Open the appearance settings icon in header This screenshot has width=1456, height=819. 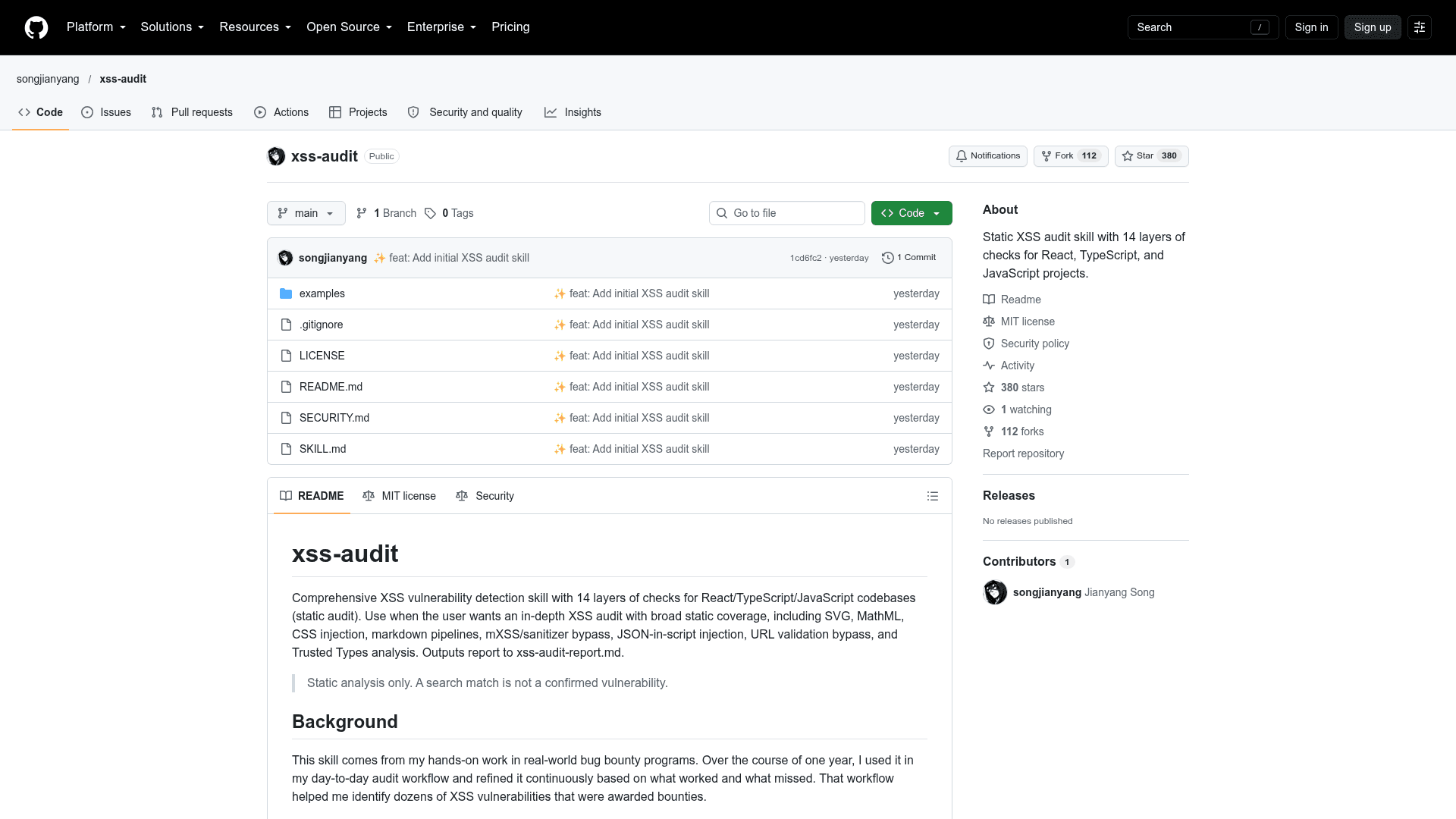pos(1420,27)
